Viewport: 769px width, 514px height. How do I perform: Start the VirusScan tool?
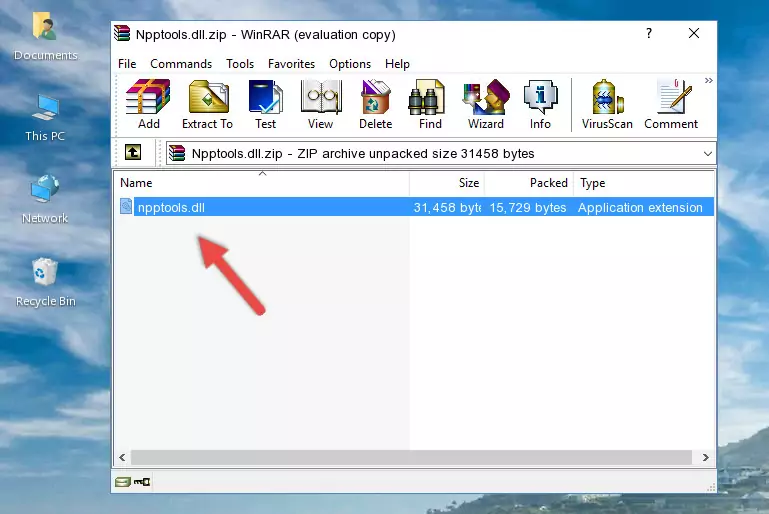point(607,104)
